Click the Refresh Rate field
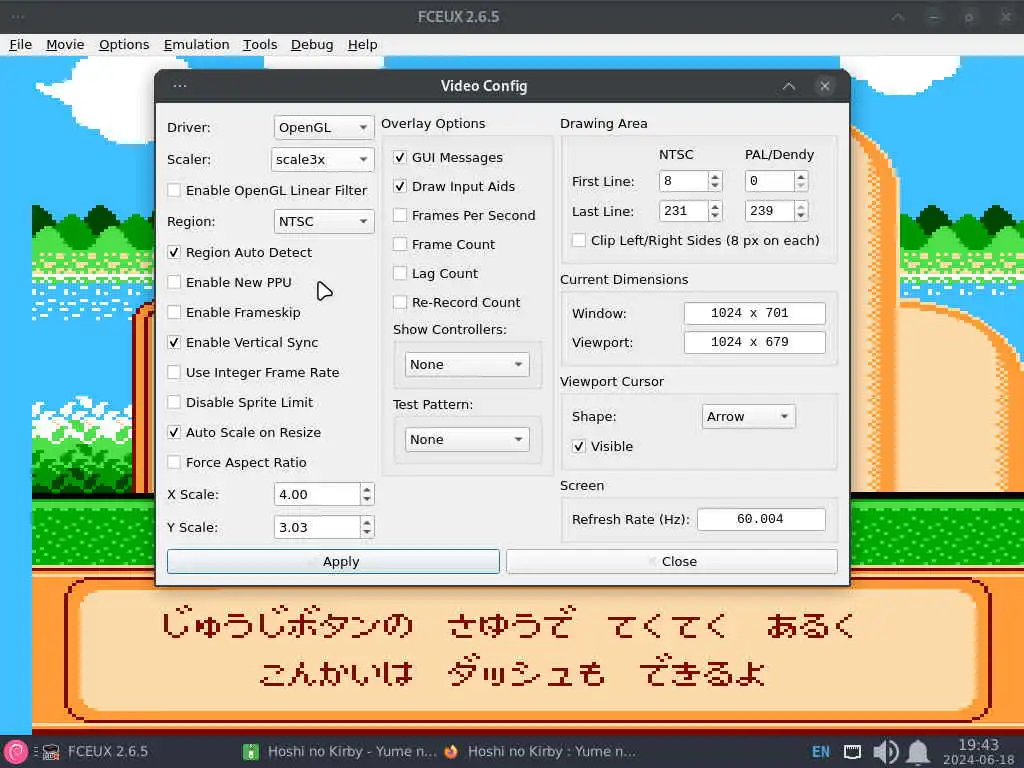The image size is (1024, 768). 761,519
